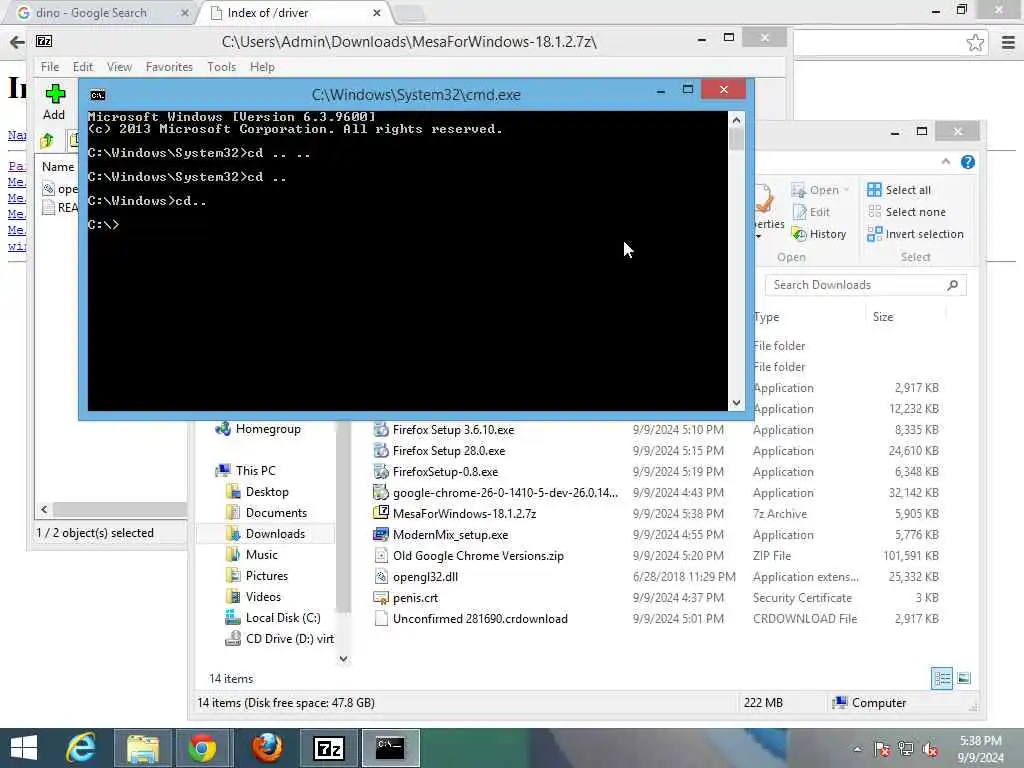This screenshot has width=1024, height=768.
Task: Click Edit in Explorer ribbon
Action: click(x=811, y=212)
